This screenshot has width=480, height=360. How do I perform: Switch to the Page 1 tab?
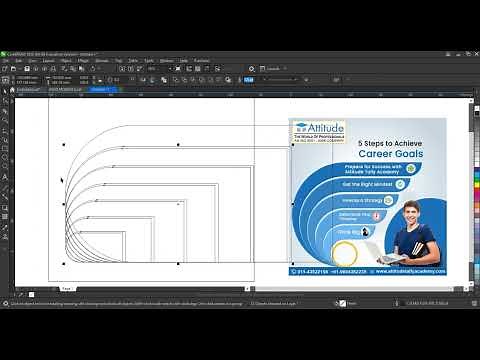(68, 289)
